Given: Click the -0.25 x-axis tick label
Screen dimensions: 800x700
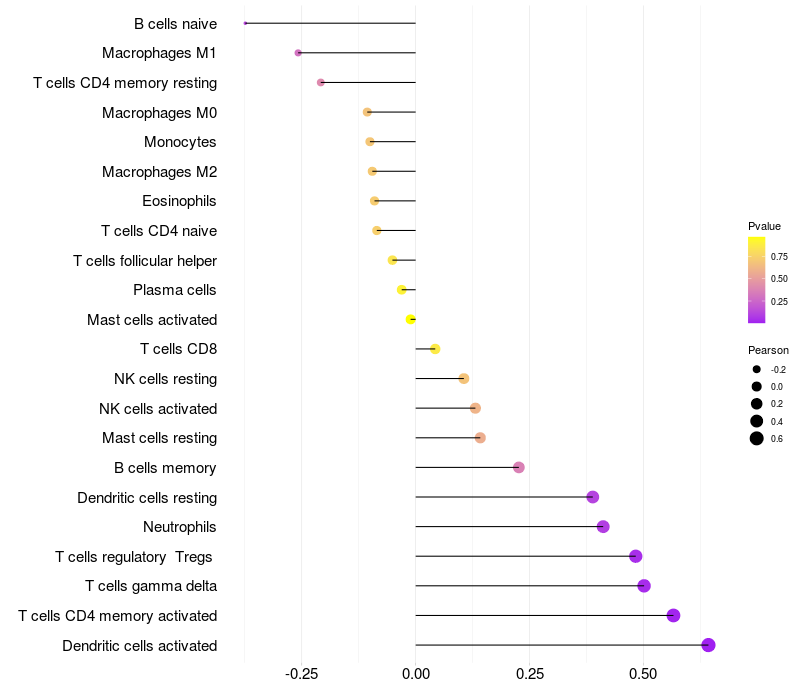Looking at the screenshot, I should pos(302,675).
